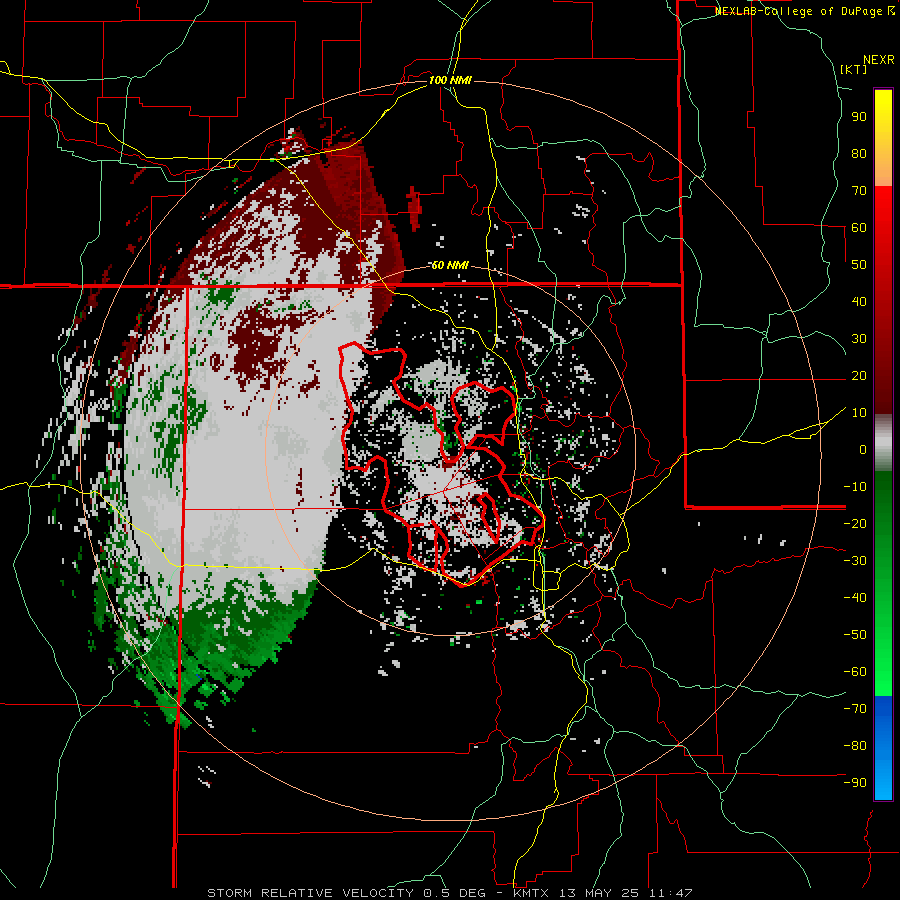Click the 0 value on velocity legend
This screenshot has height=900, width=900.
[x=863, y=450]
